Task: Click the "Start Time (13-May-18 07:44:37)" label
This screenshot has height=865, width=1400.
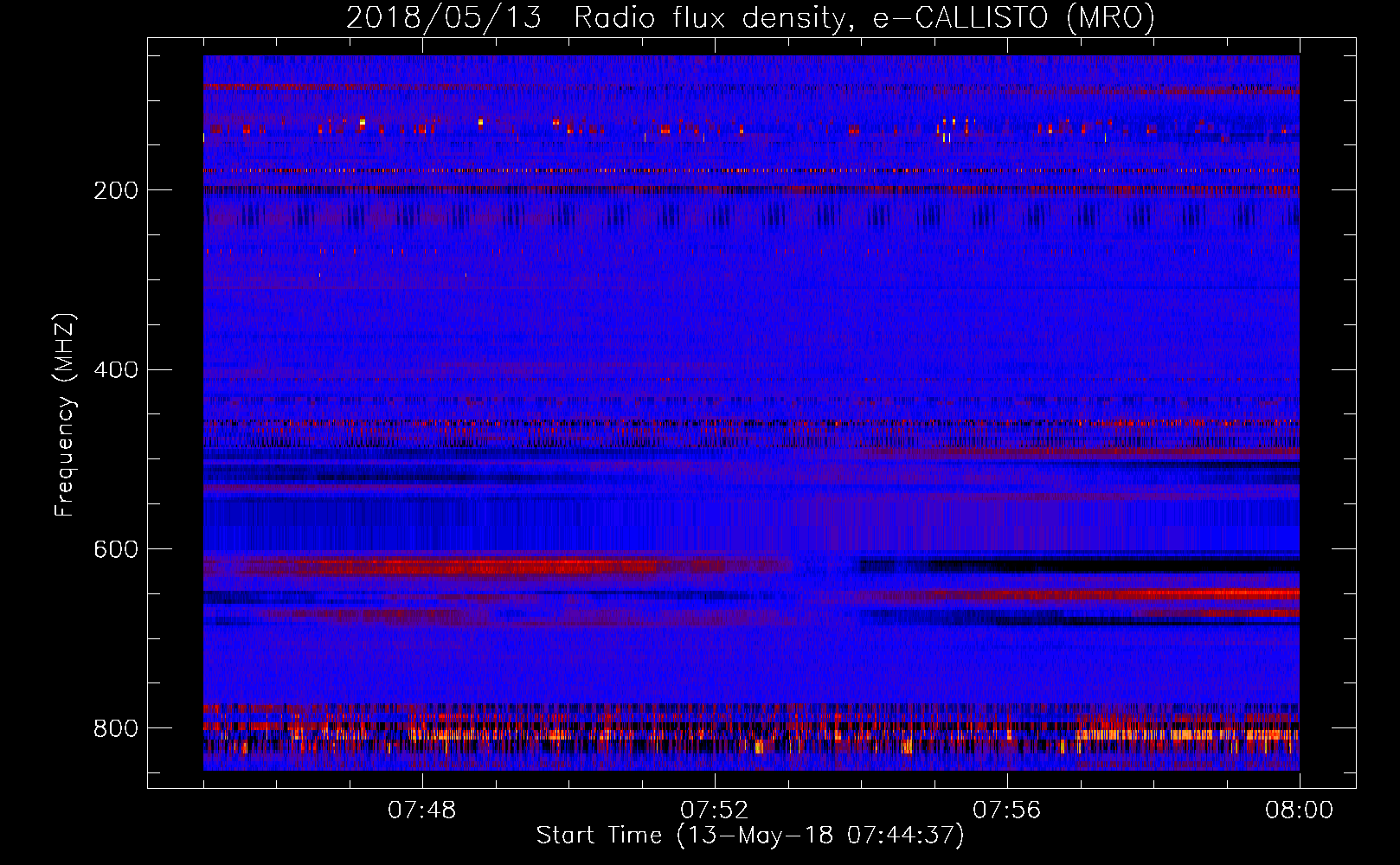Action: point(750,836)
